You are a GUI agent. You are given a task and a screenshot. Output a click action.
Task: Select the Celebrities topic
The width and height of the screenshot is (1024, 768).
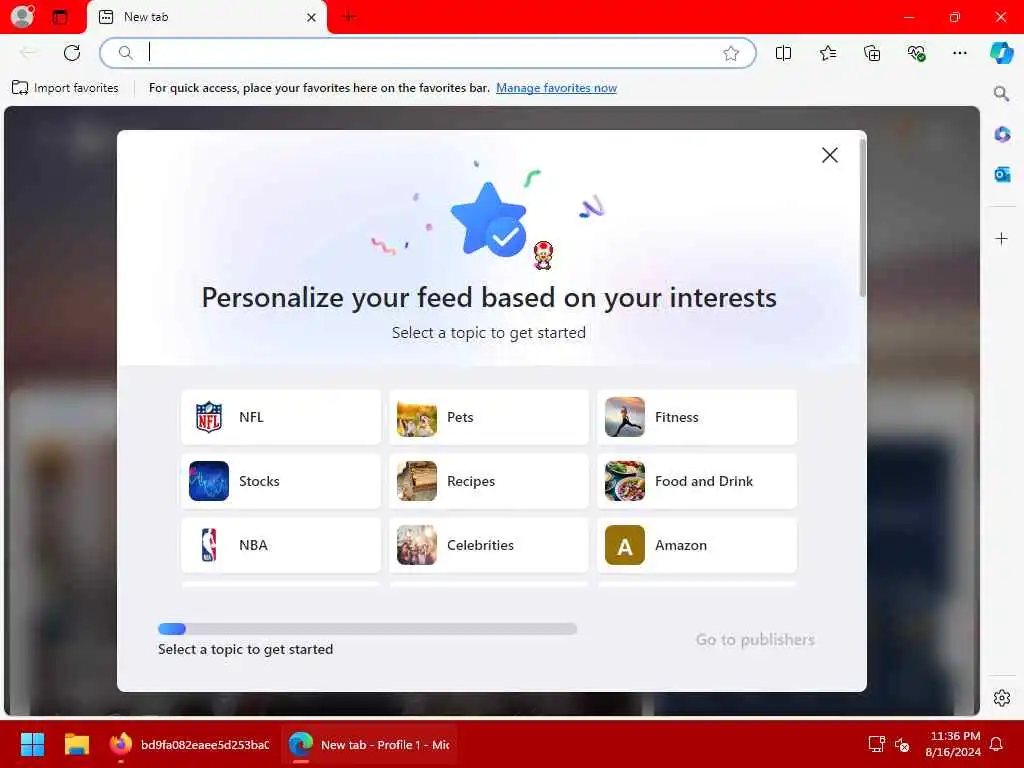coord(488,545)
